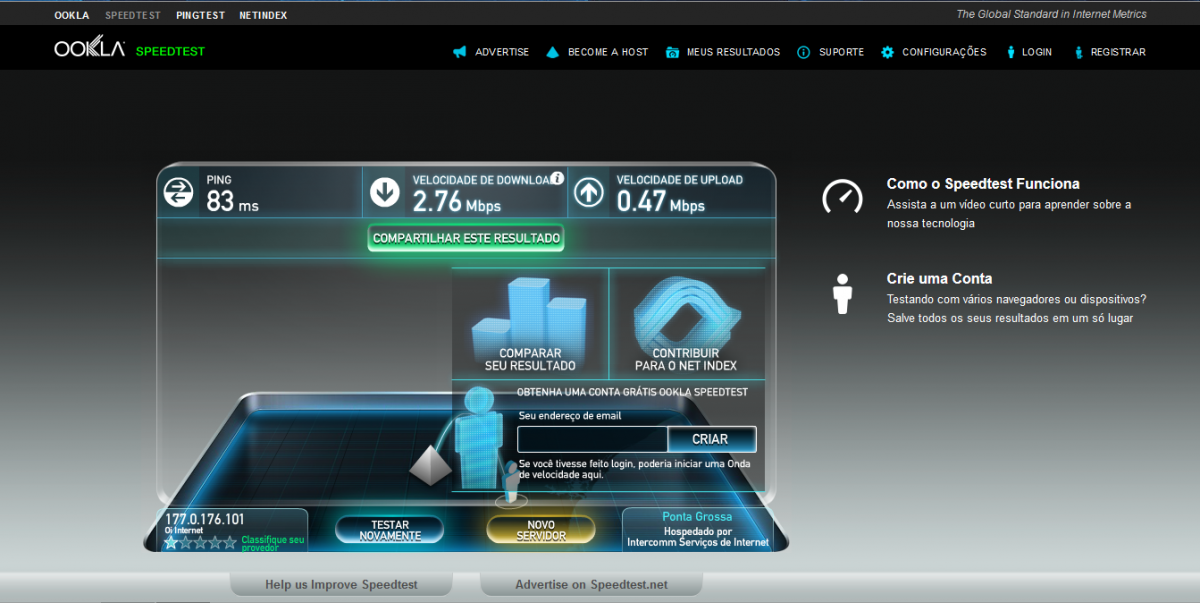Open the Suporte menu link
Screen dimensions: 1200x603
[x=841, y=52]
